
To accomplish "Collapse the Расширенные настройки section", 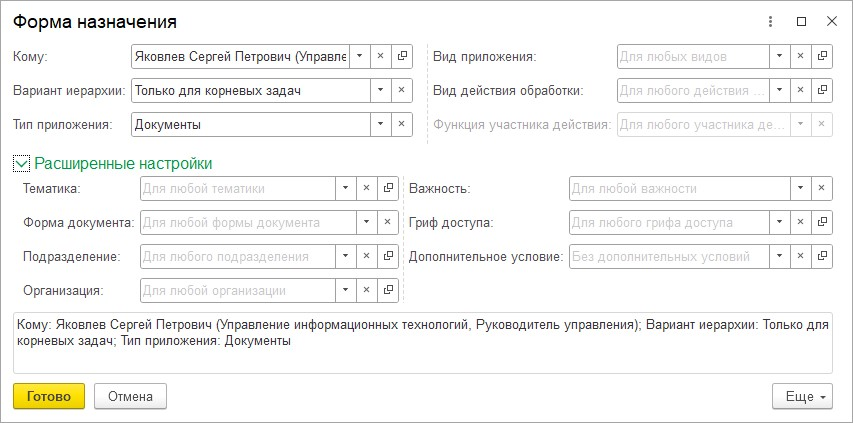I will 21,163.
